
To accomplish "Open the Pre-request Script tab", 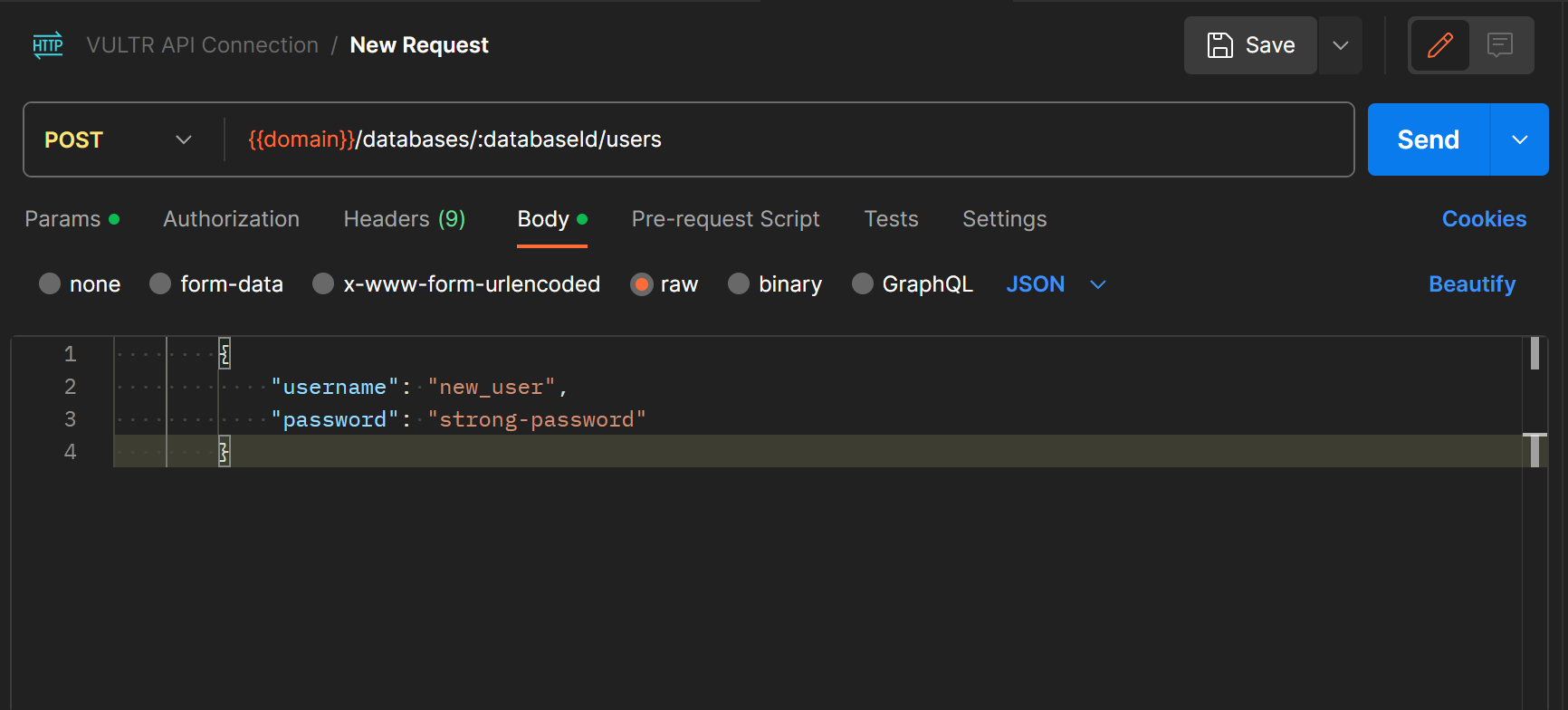I will (725, 219).
